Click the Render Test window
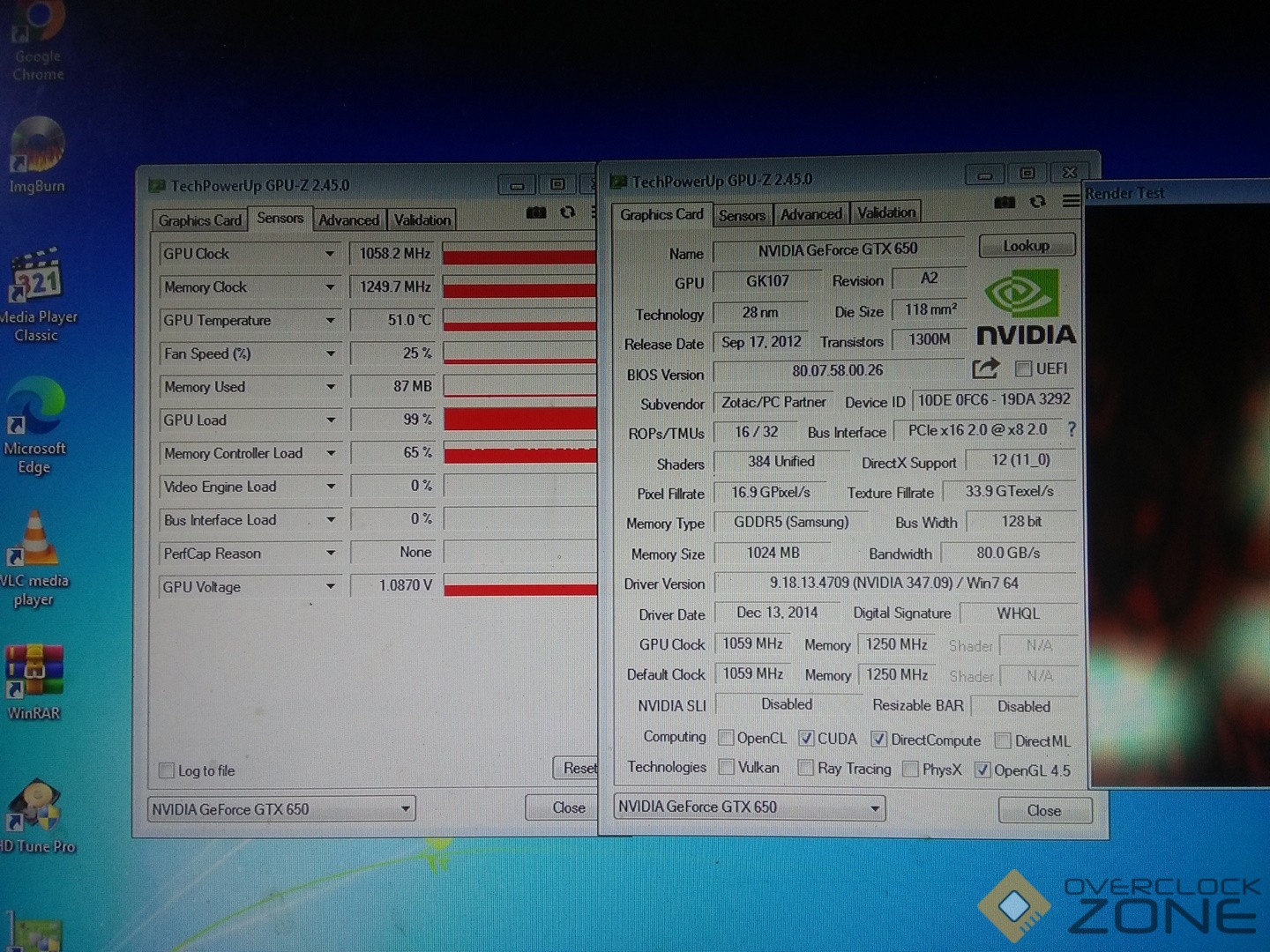 [x=1178, y=485]
